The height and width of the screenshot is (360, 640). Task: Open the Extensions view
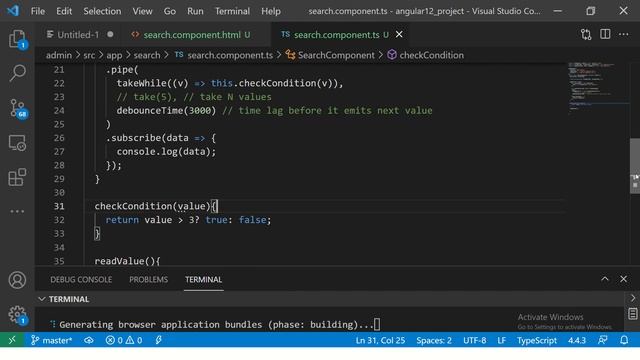pyautogui.click(x=17, y=177)
